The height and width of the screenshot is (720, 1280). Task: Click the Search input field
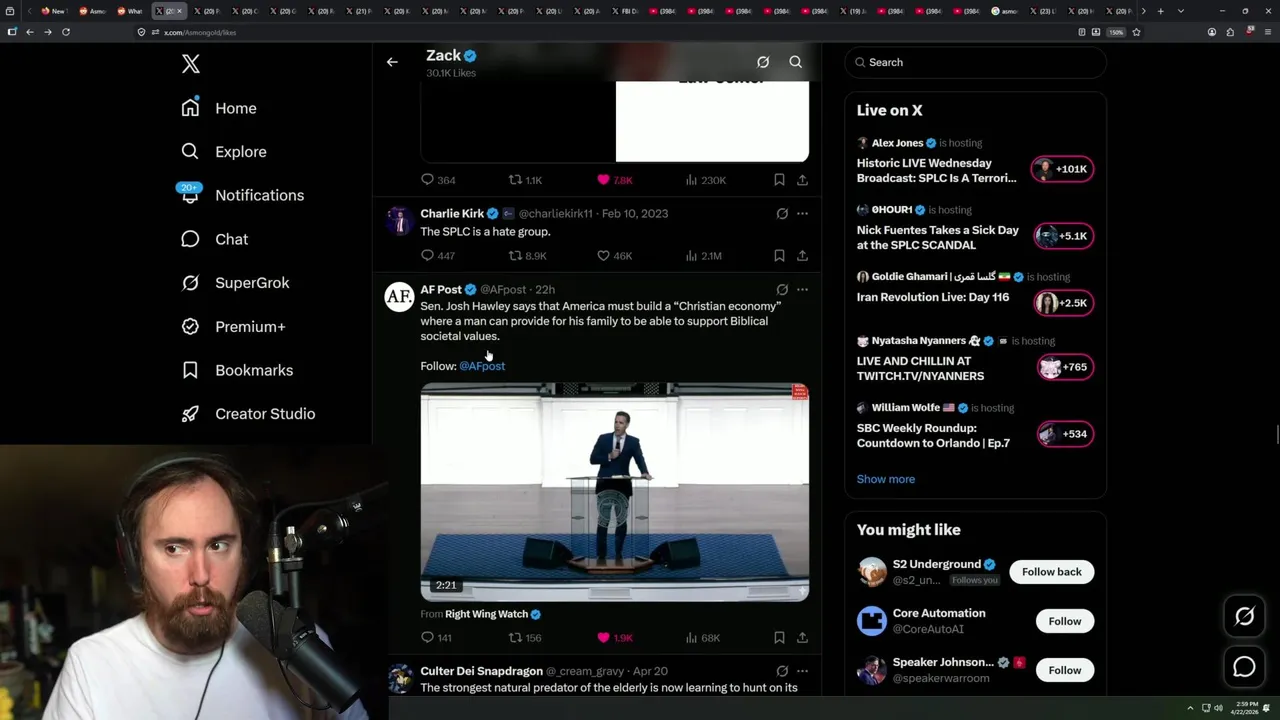click(976, 62)
